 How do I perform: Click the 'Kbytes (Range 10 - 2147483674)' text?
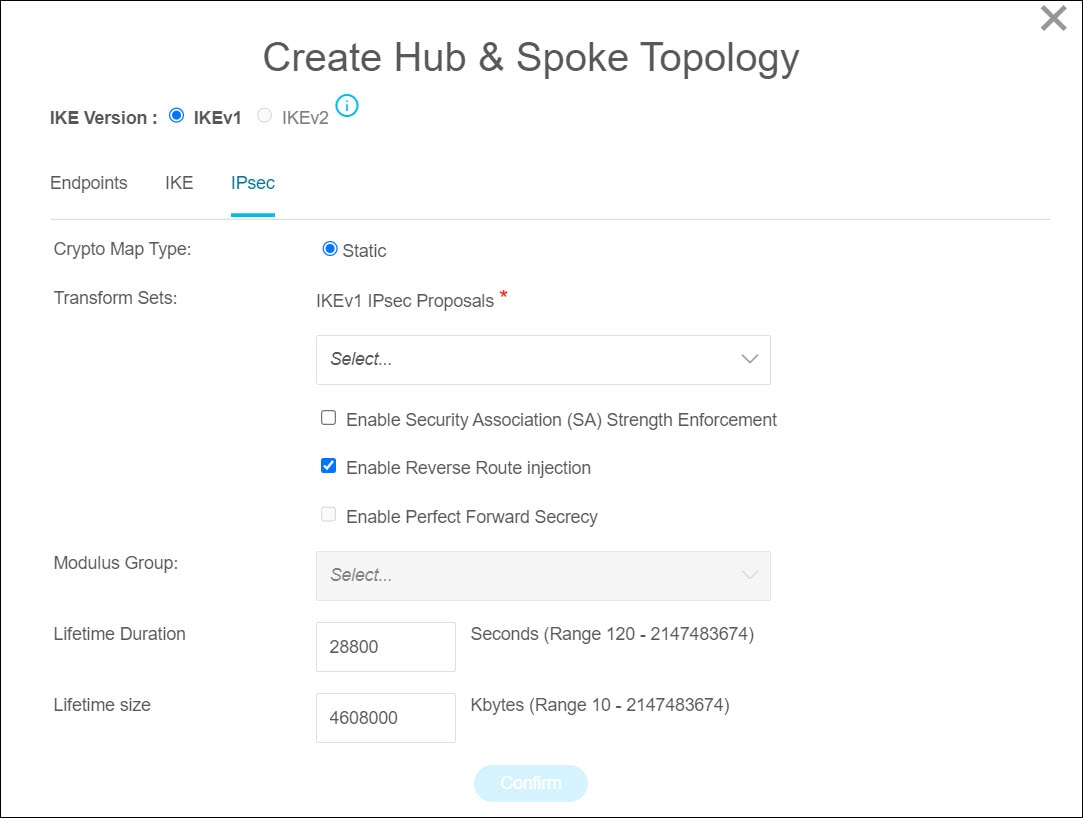600,705
